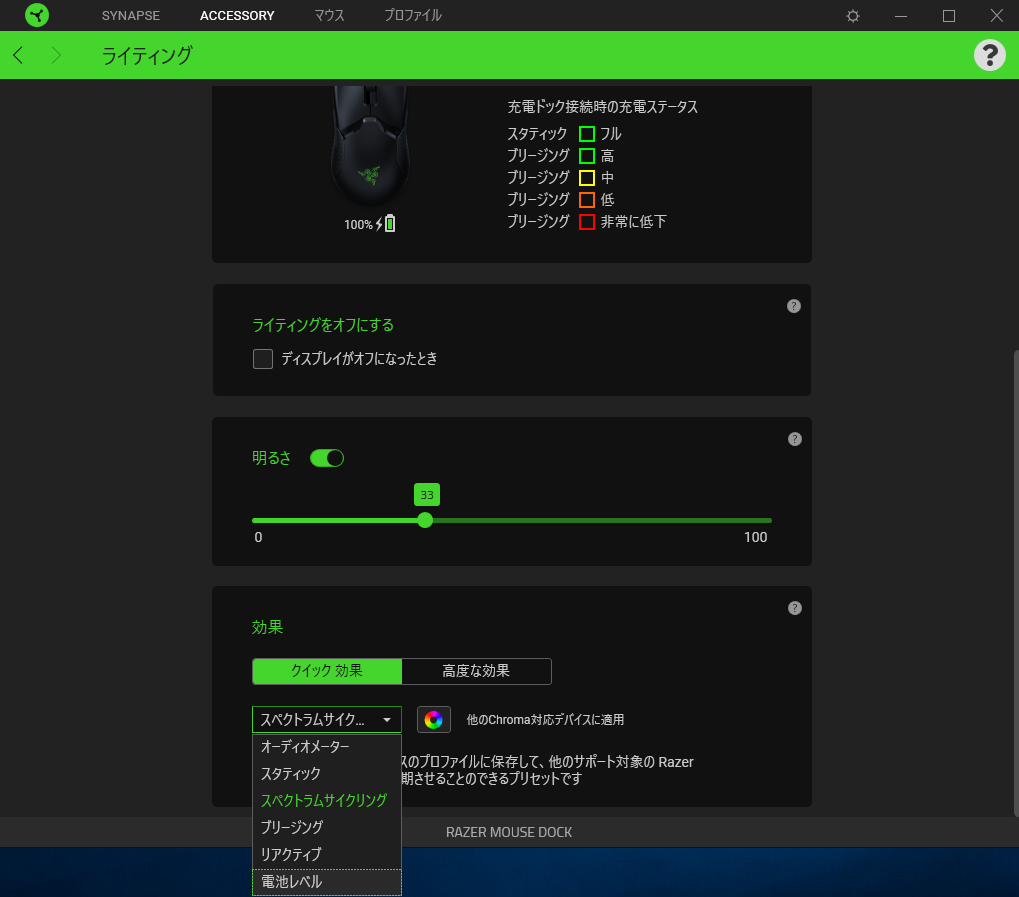The width and height of the screenshot is (1019, 897).
Task: Click help icon in lighting-off panel
Action: point(793,306)
